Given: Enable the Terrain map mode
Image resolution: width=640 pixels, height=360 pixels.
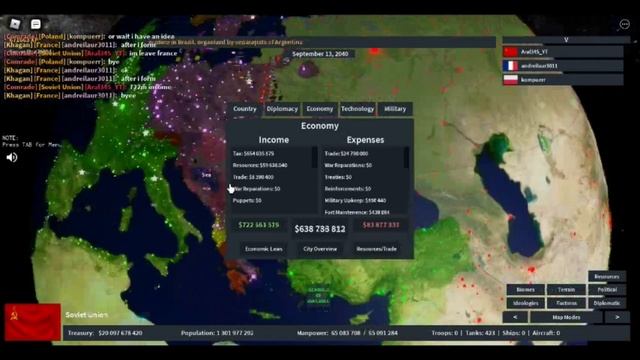Looking at the screenshot, I should tap(566, 290).
